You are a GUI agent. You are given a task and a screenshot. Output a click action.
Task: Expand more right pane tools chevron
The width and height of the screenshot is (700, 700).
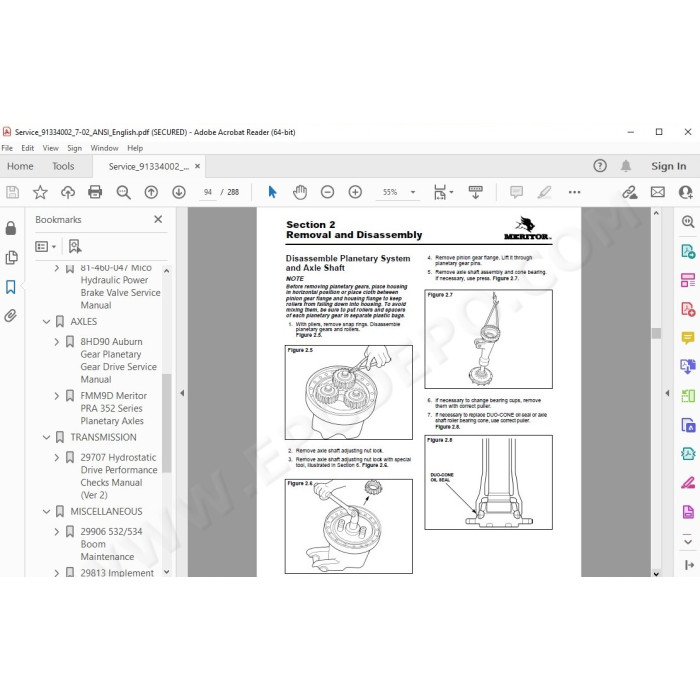pos(688,542)
